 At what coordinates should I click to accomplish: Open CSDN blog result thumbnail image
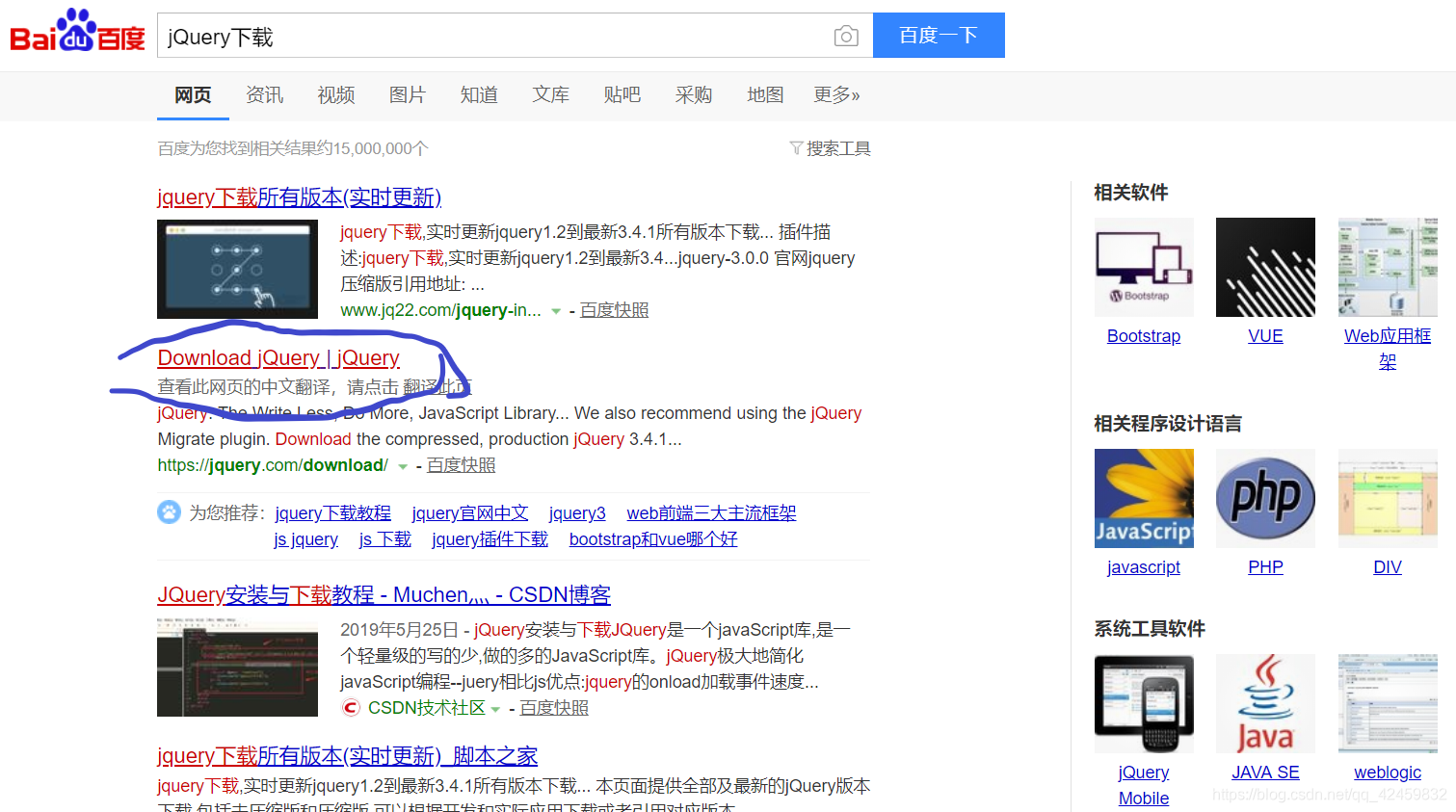click(237, 667)
